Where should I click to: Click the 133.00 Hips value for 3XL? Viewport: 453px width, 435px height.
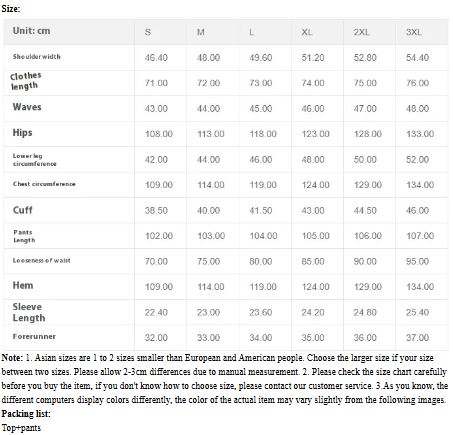420,134
